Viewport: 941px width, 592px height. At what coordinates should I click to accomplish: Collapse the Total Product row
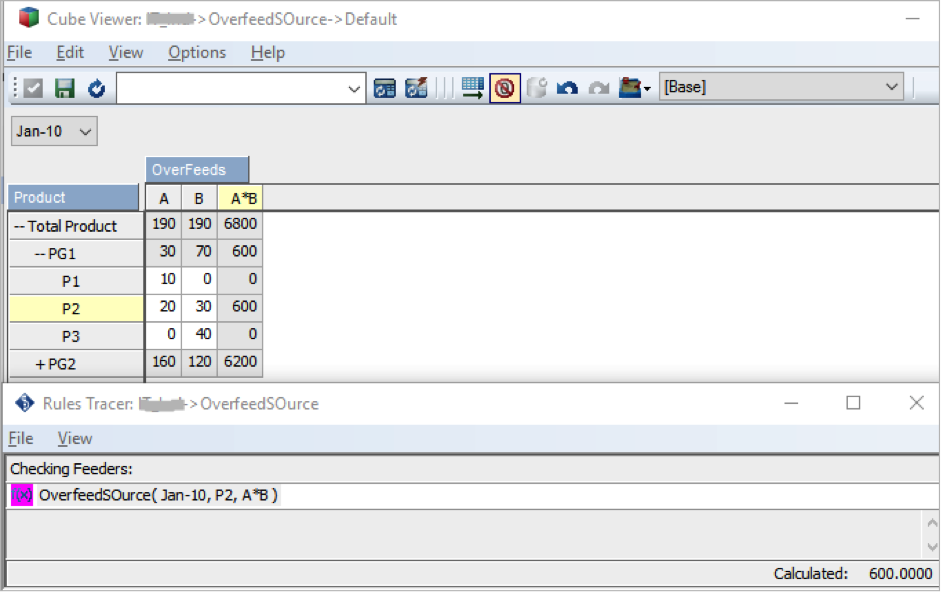(19, 226)
